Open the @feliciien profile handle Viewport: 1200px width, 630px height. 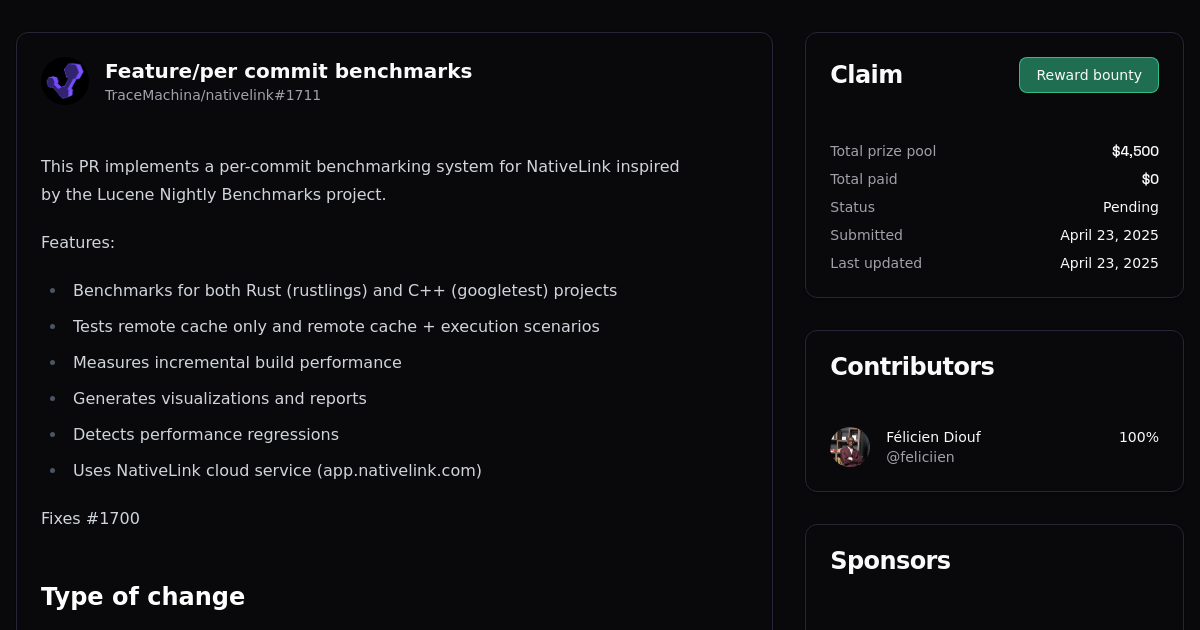coord(920,457)
